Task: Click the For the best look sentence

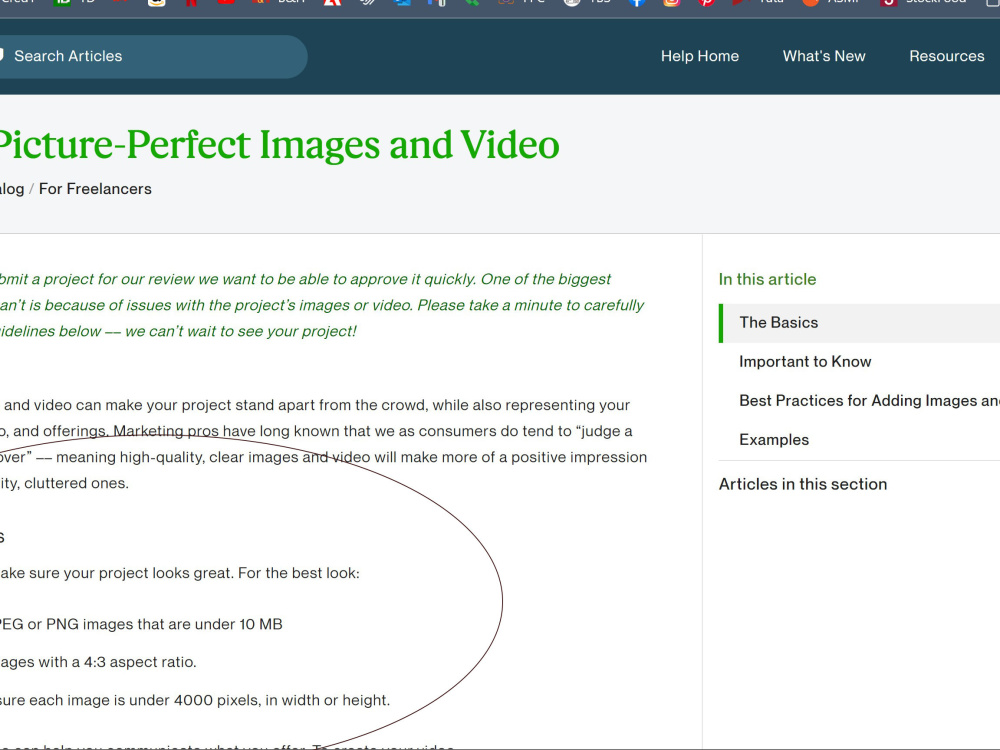Action: 180,573
